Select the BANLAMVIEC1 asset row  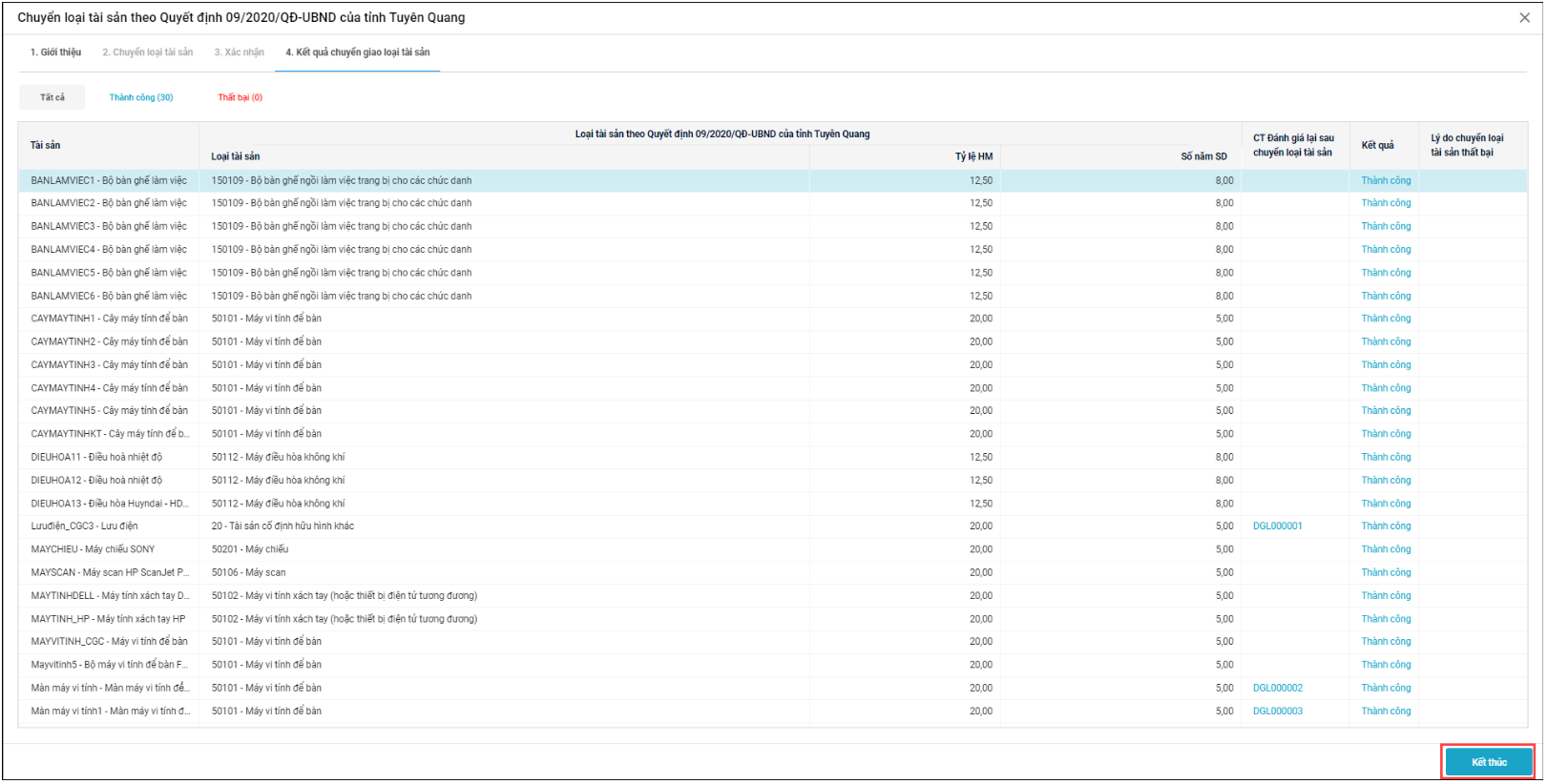click(773, 180)
